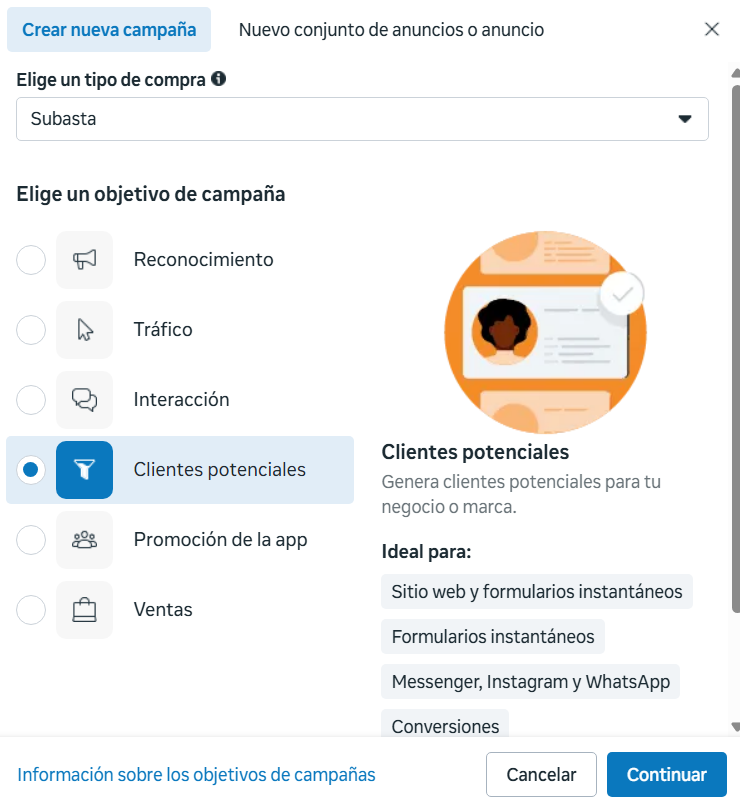
Task: Click the people icon for Promoción de la app
Action: coord(85,540)
